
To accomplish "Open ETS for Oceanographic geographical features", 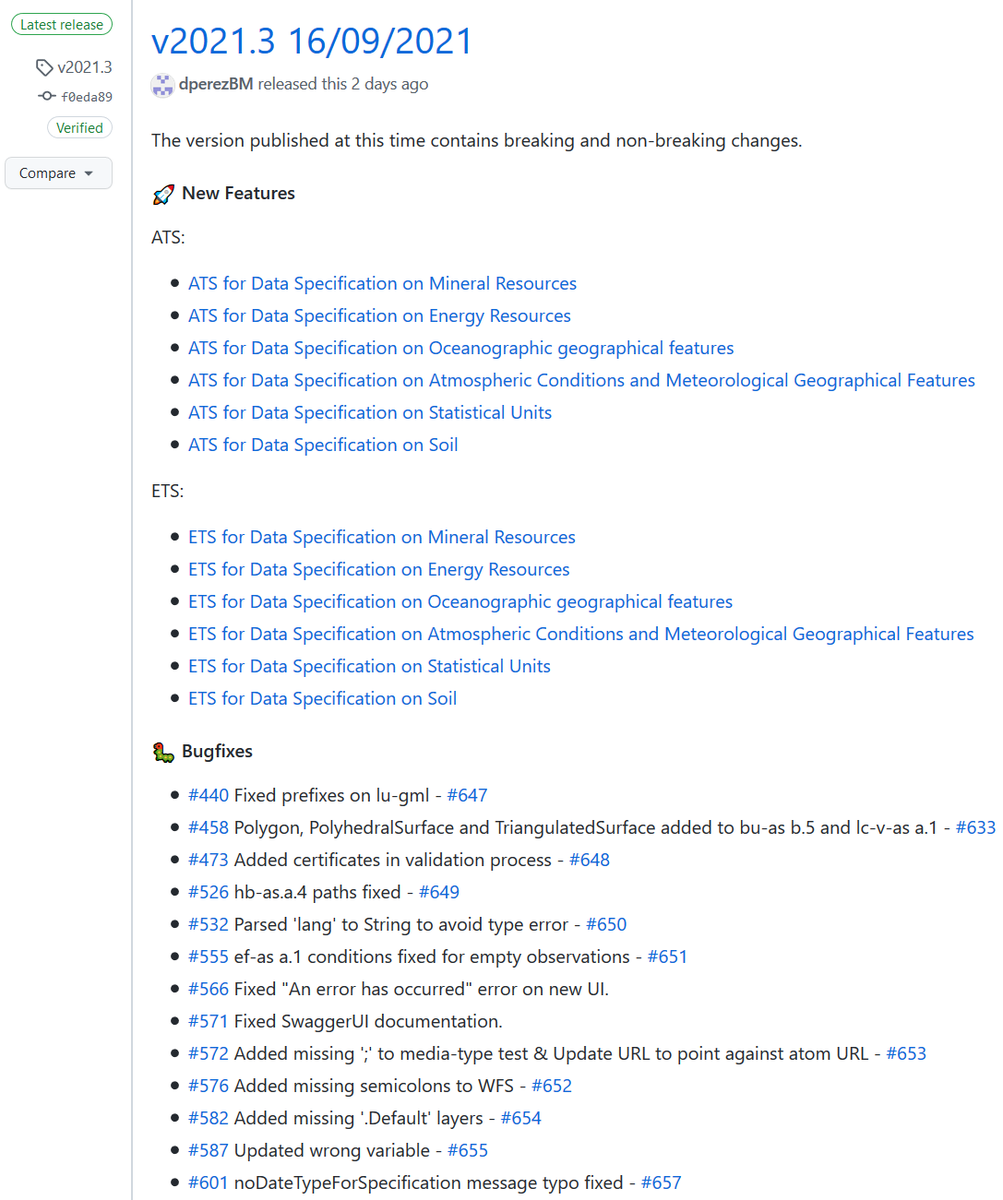I will [460, 602].
